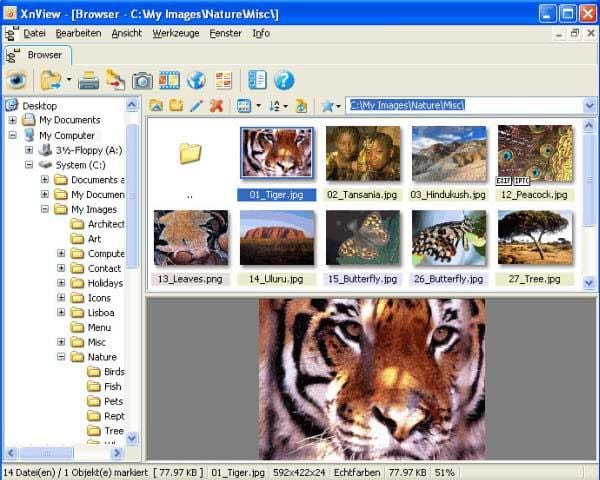
Task: Select the Art folder in tree
Action: coord(95,239)
